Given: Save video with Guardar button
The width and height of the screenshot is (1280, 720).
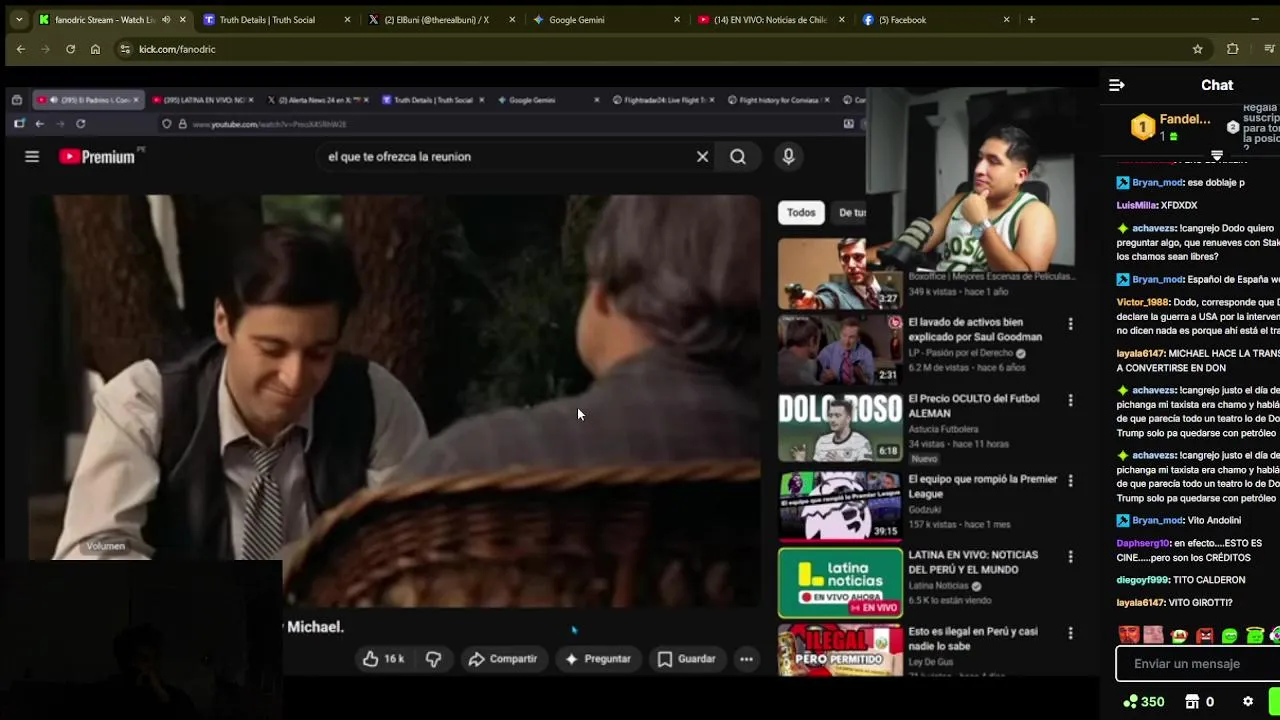Looking at the screenshot, I should (x=686, y=659).
